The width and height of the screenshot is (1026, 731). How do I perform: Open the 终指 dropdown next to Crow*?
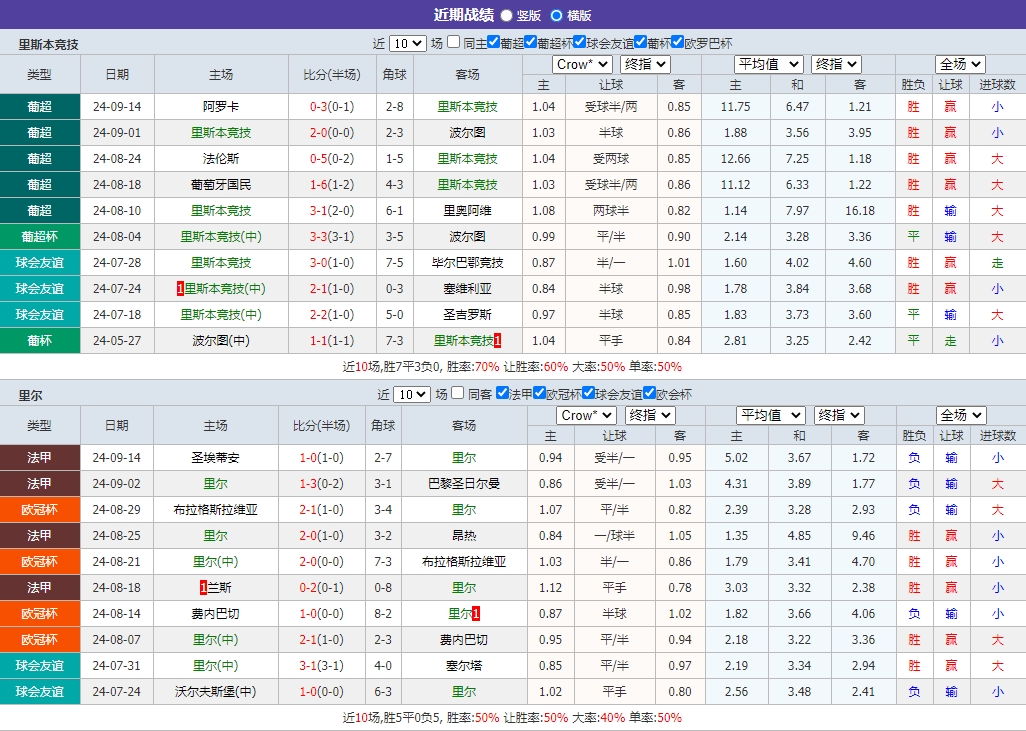tap(645, 63)
